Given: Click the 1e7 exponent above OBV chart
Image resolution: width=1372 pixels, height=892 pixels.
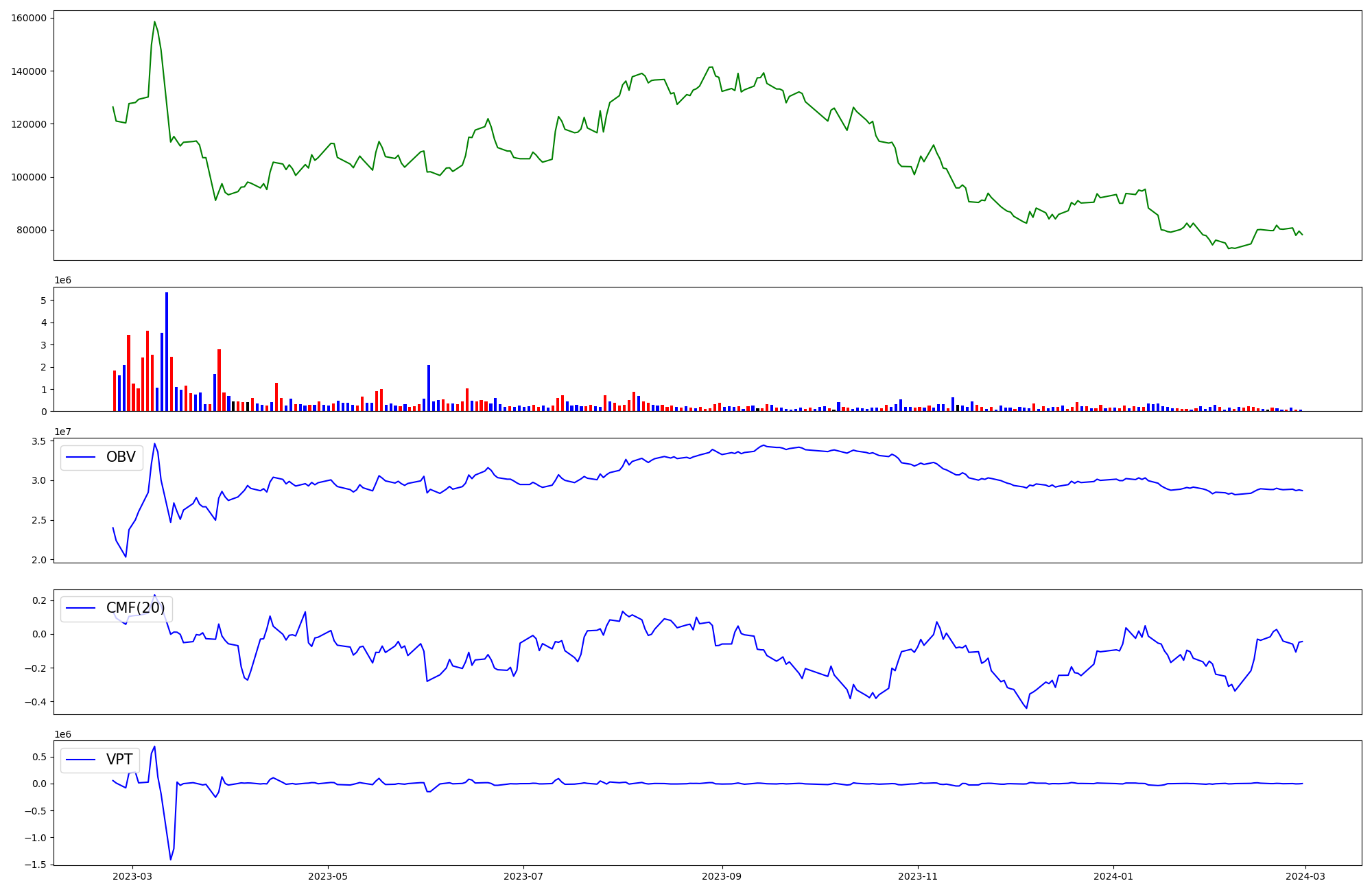Looking at the screenshot, I should coord(62,432).
